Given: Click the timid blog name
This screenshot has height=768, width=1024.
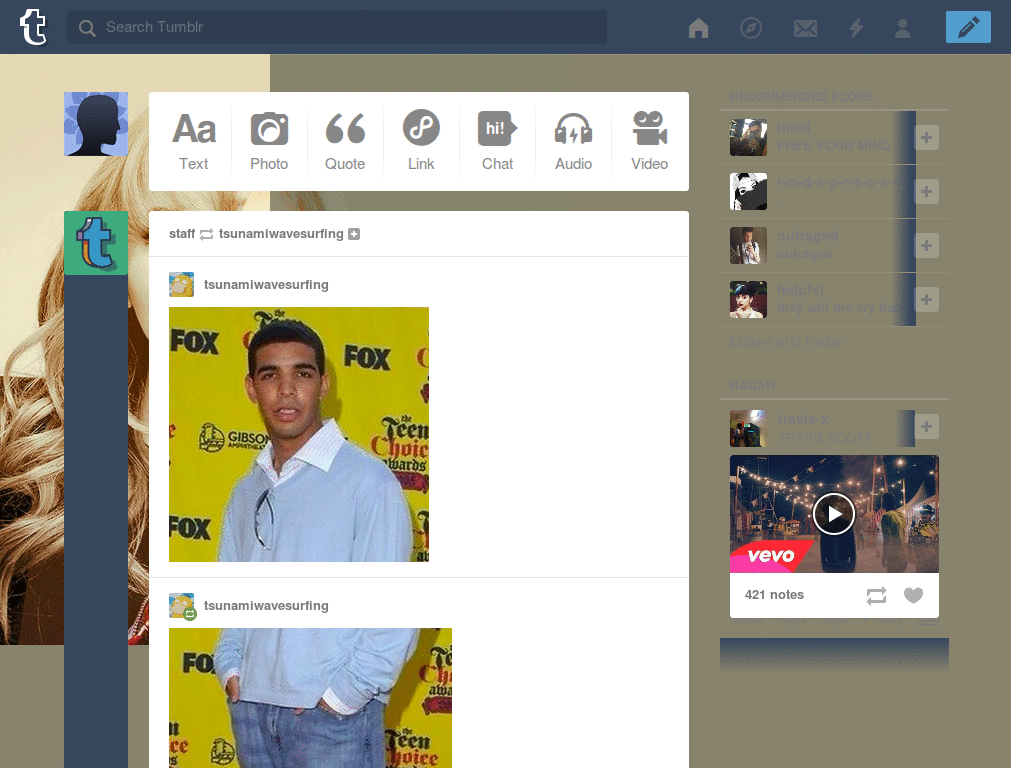Looking at the screenshot, I should coord(793,128).
